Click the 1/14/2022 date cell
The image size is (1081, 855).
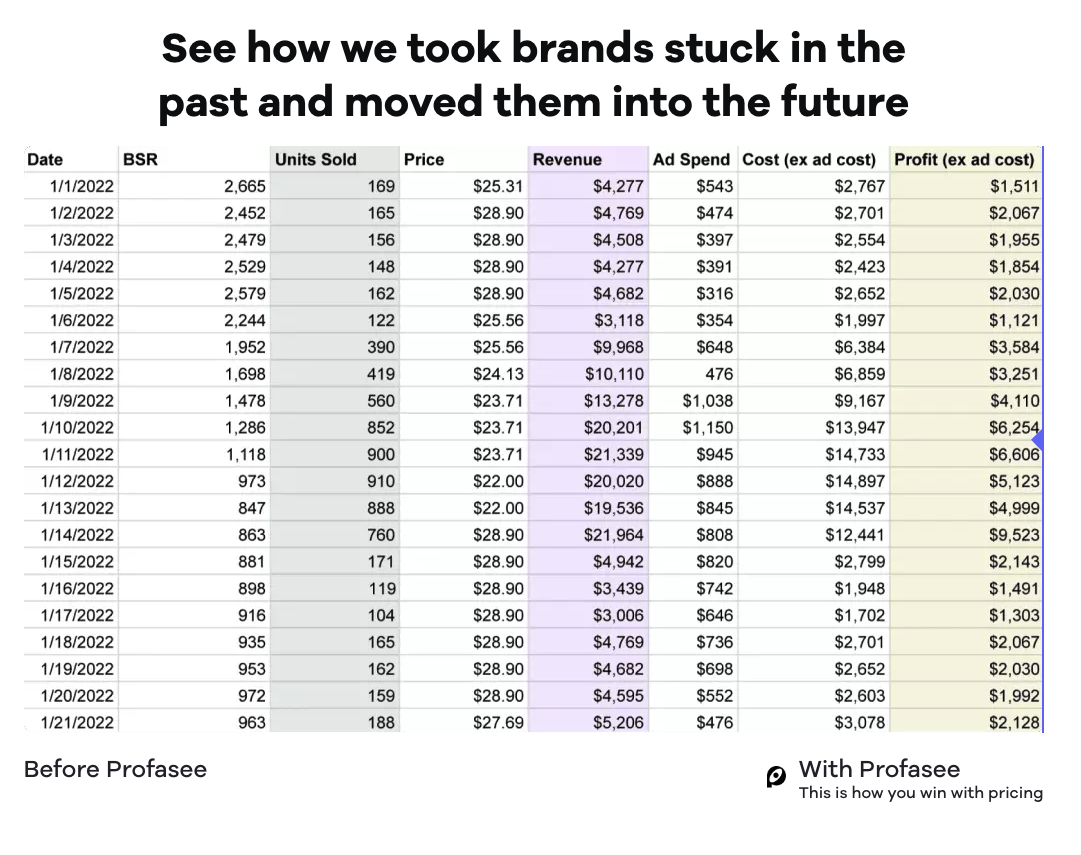click(79, 535)
